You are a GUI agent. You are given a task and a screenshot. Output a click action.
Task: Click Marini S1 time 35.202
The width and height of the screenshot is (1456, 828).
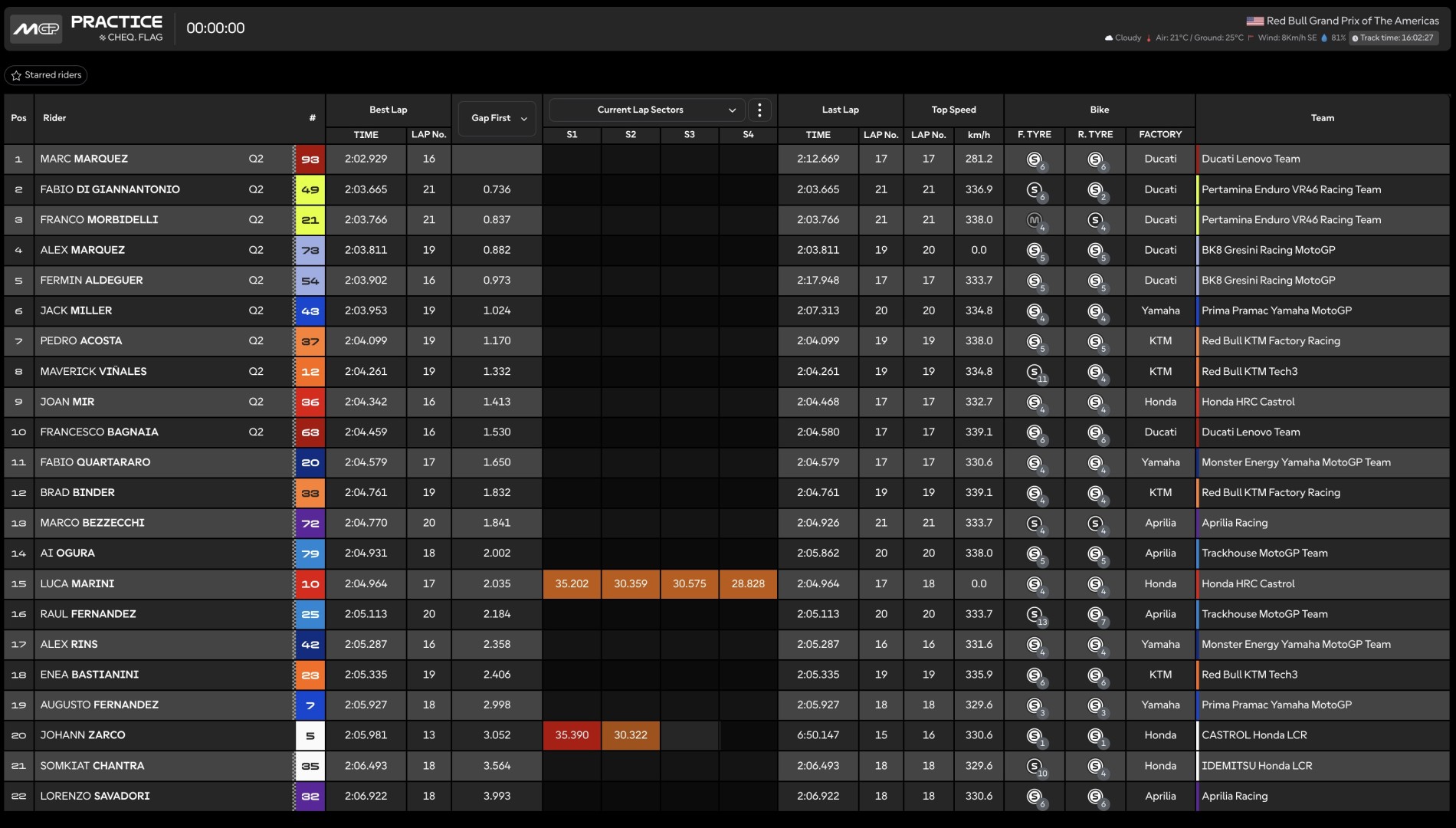tap(572, 583)
